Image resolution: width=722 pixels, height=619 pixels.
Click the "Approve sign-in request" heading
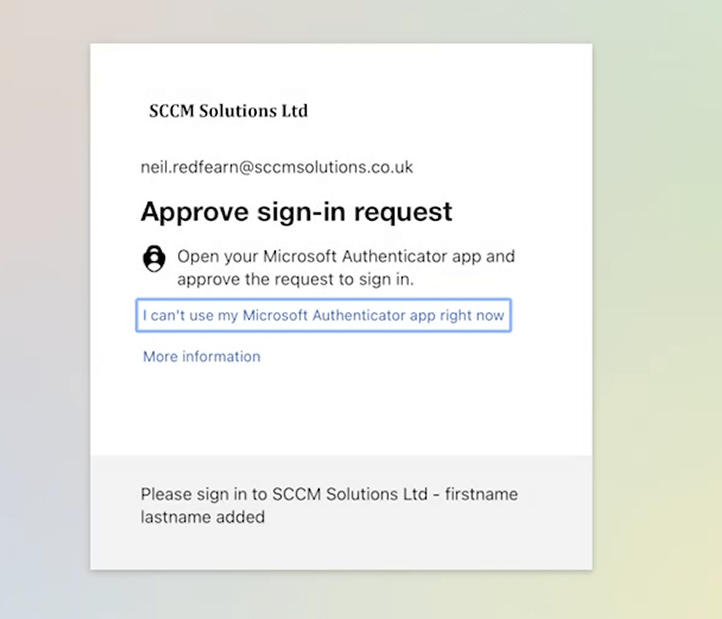[x=296, y=212]
